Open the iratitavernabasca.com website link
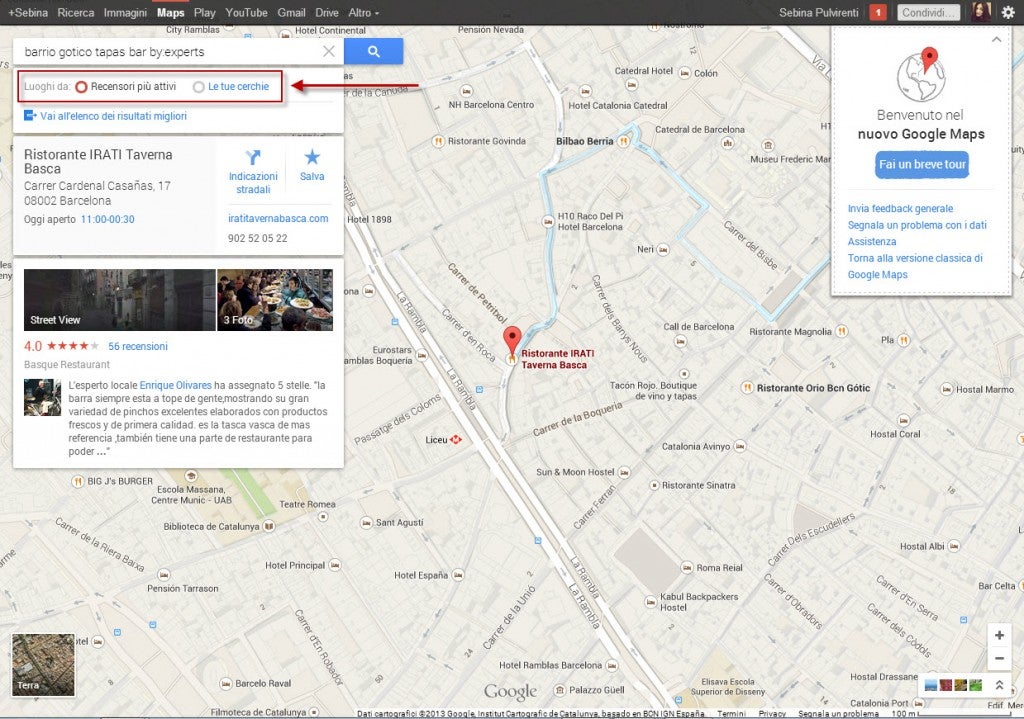Viewport: 1024px width, 719px height. (x=278, y=218)
